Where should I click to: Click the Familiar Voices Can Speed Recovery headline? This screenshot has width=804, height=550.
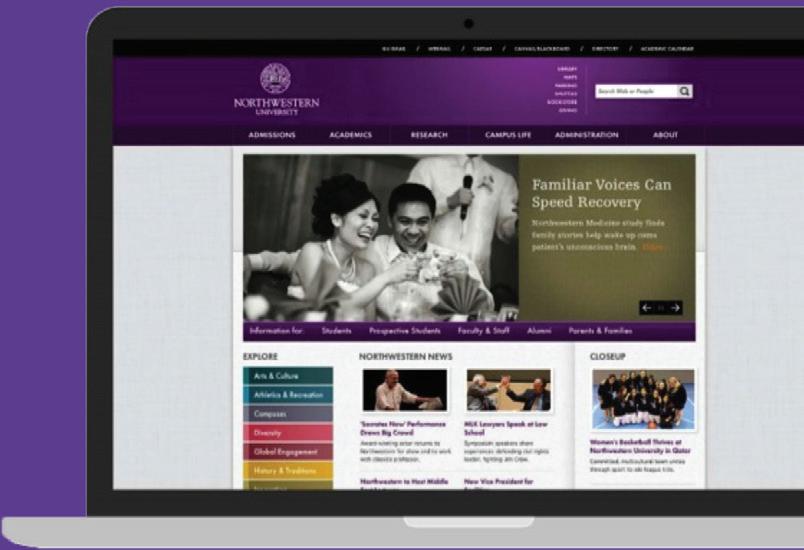(601, 193)
